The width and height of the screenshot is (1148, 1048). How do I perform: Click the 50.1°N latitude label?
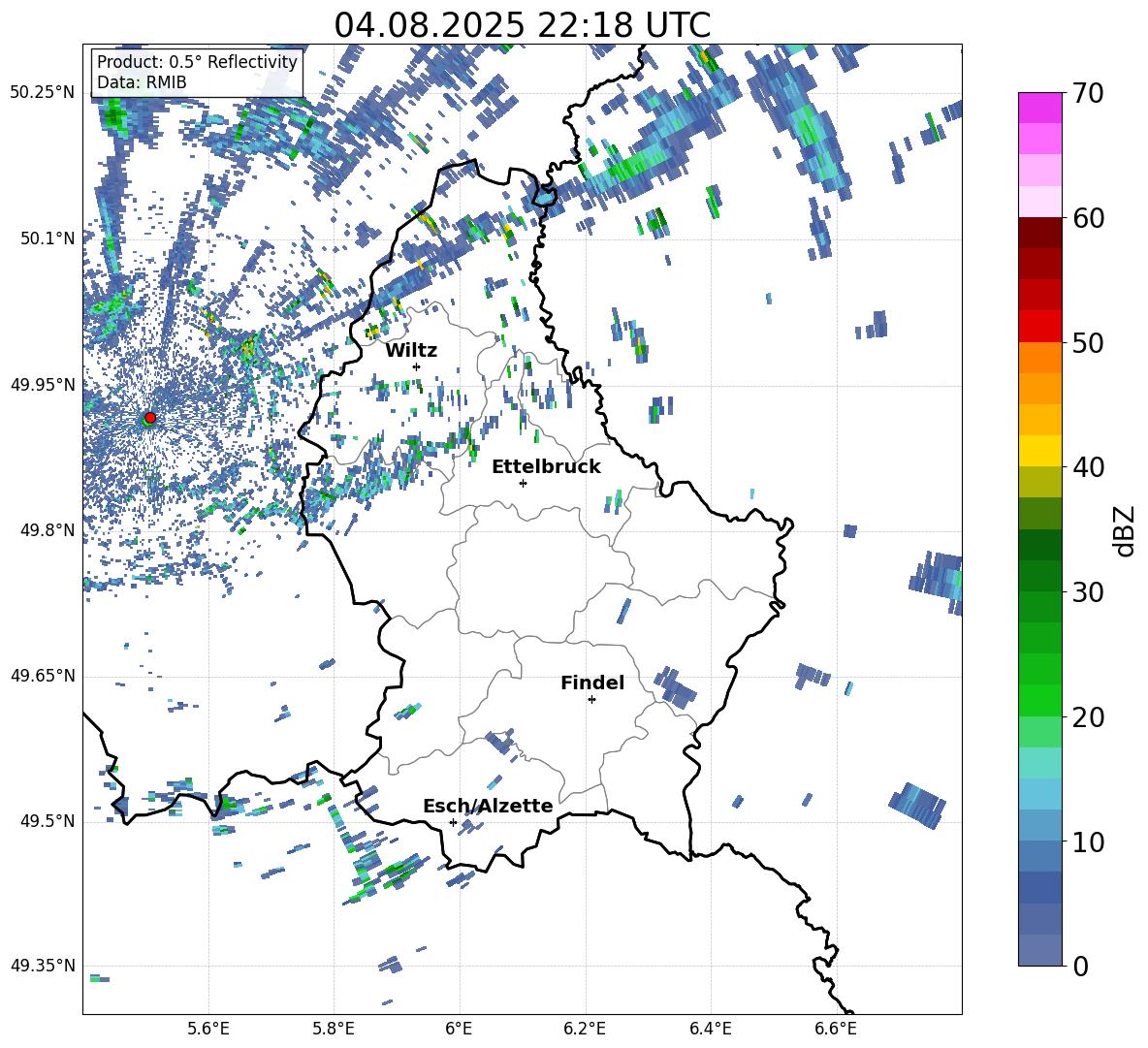[x=48, y=238]
